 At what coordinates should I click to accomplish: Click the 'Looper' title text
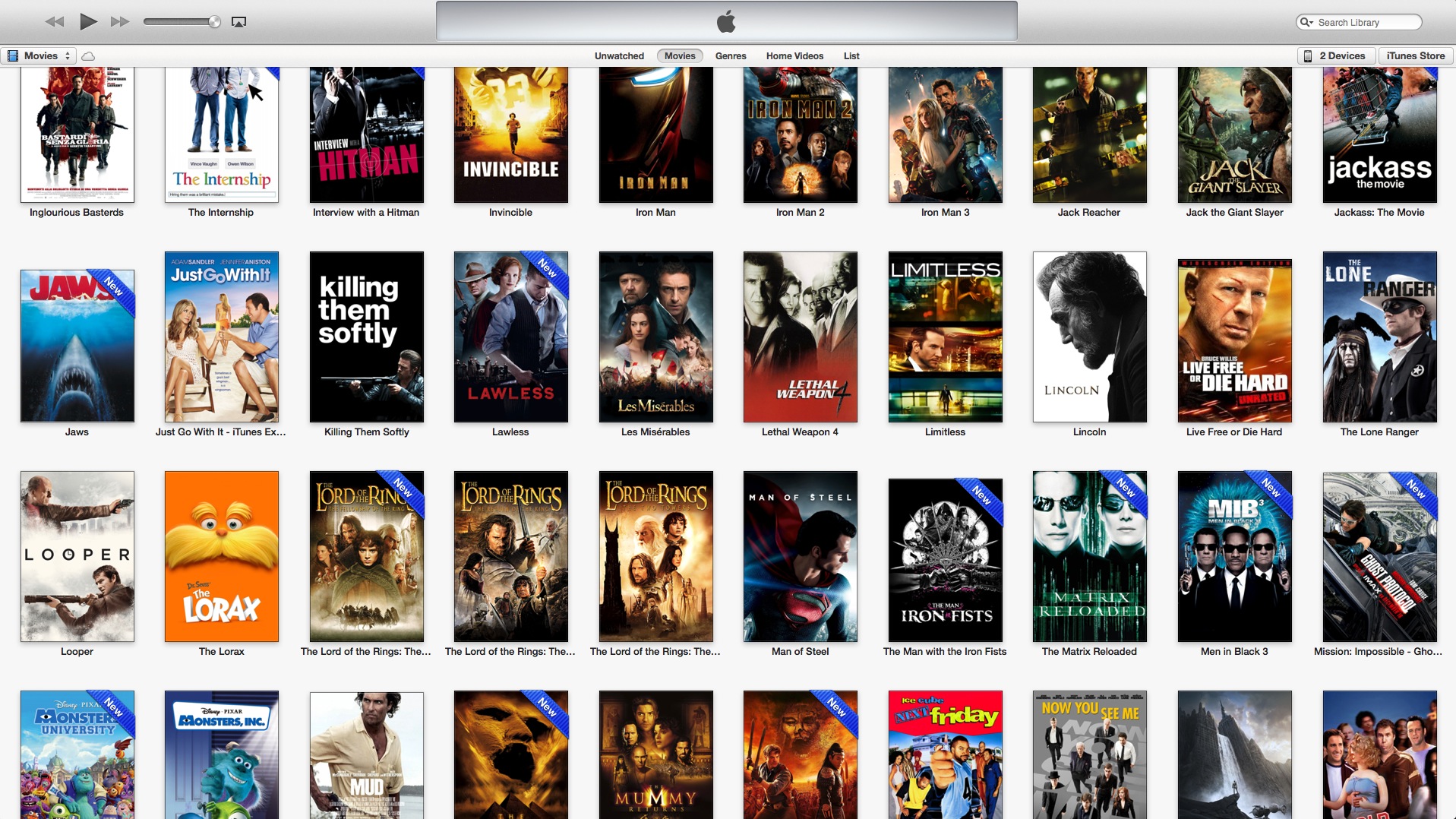click(x=77, y=651)
